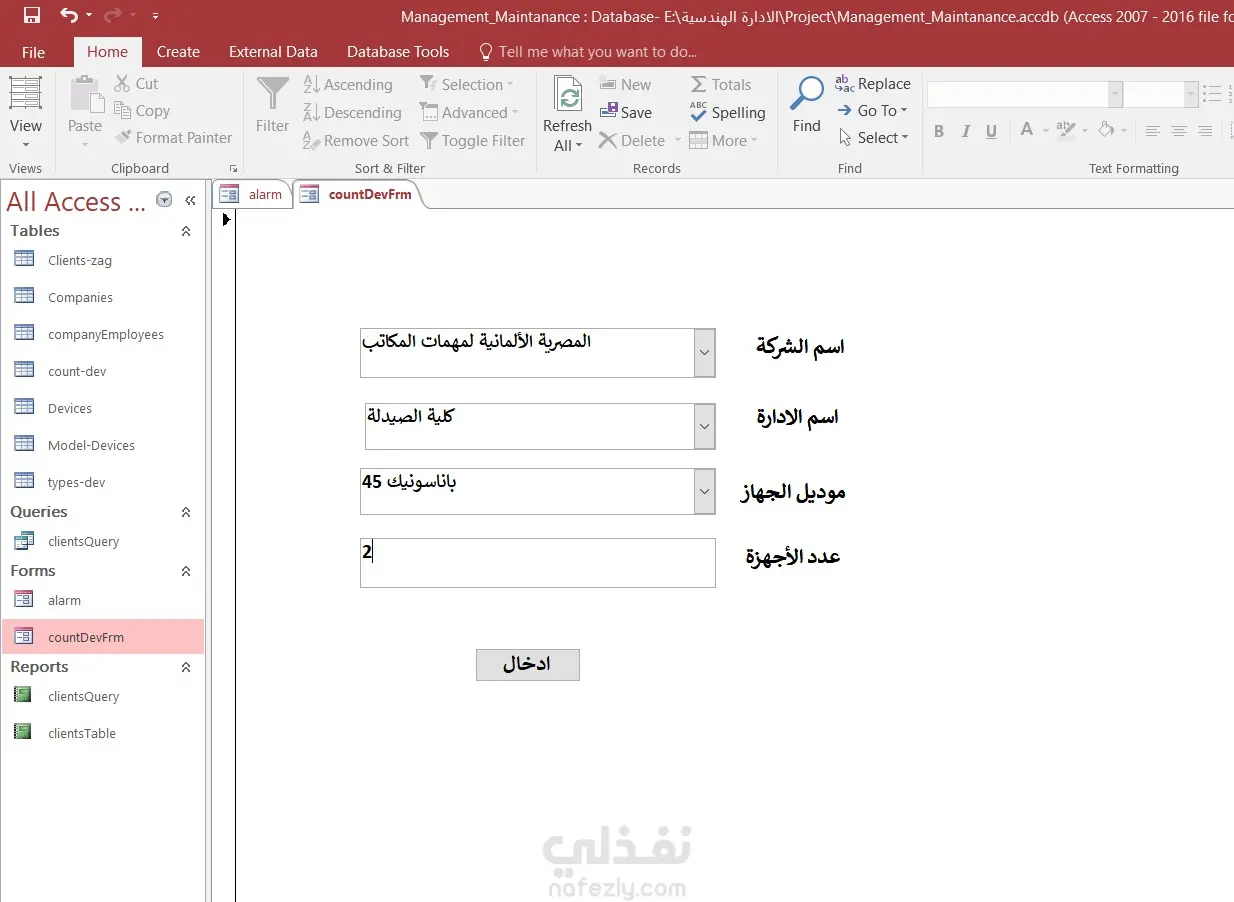
Task: Switch to External Data tab
Action: tap(273, 52)
